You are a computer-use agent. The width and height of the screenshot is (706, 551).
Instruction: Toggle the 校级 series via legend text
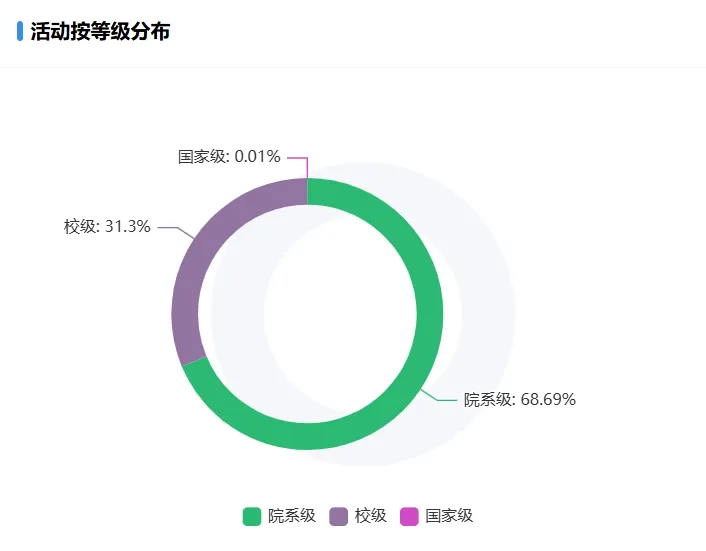370,516
